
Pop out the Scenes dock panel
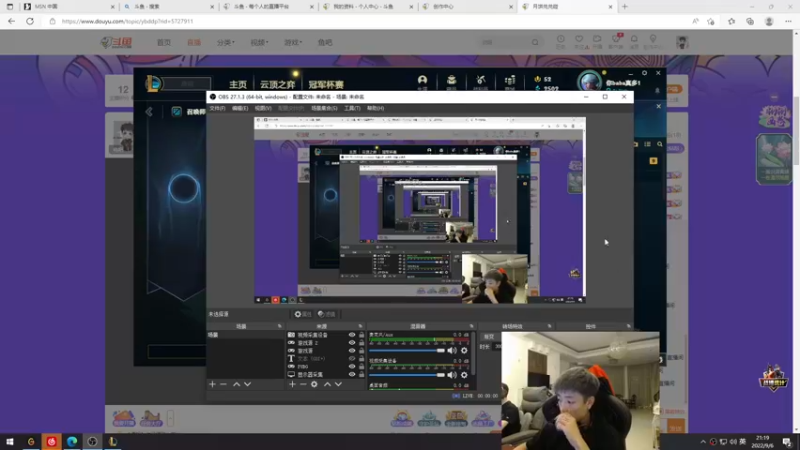point(280,326)
